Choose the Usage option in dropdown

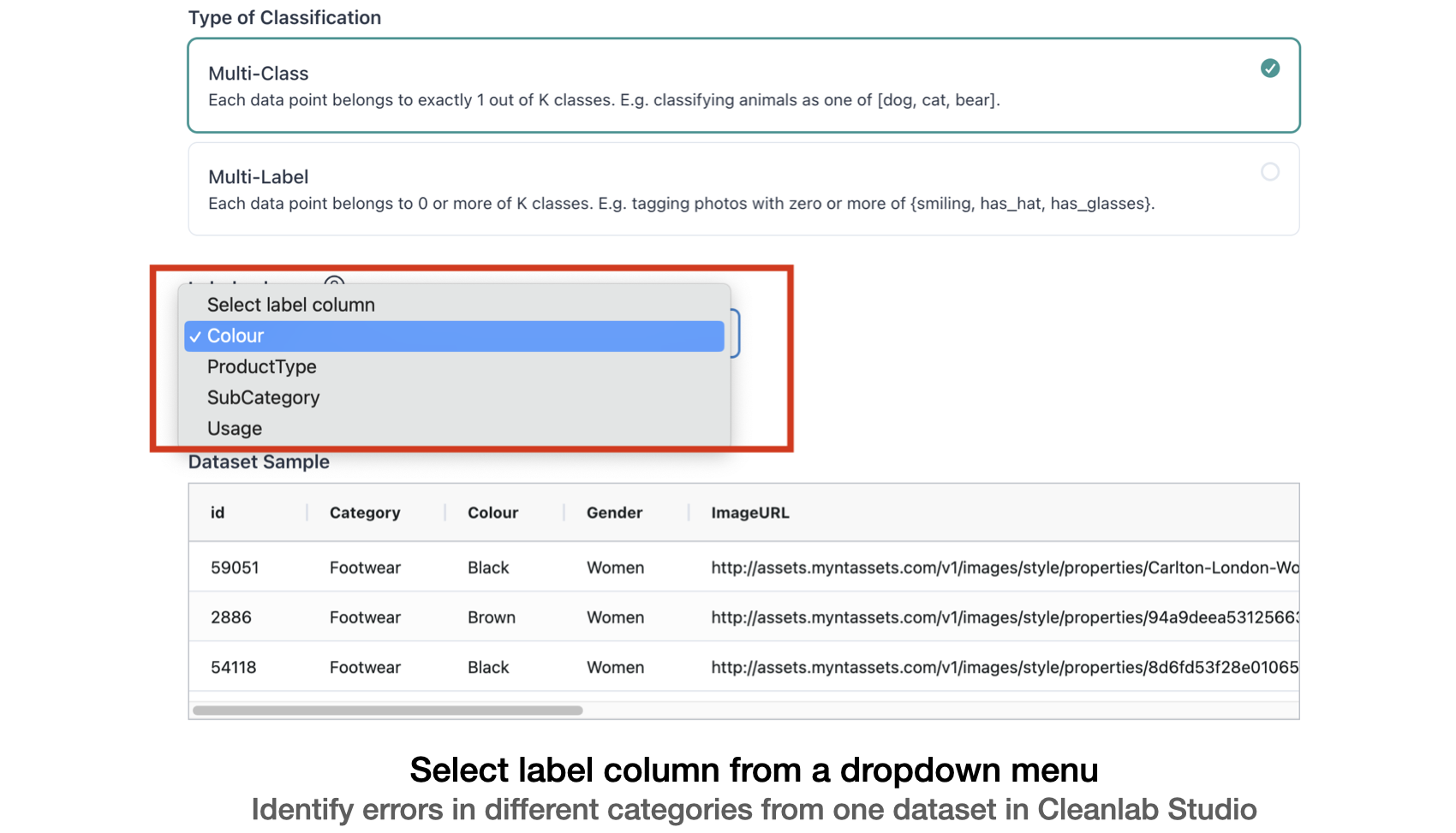pyautogui.click(x=235, y=429)
